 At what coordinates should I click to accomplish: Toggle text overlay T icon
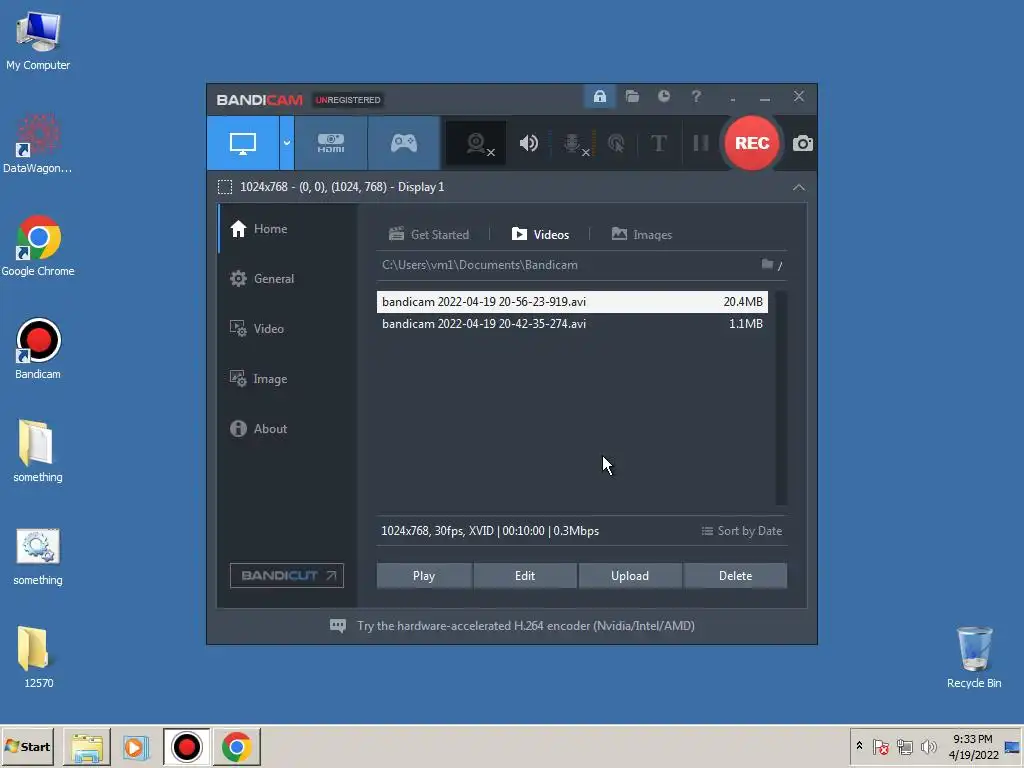658,143
